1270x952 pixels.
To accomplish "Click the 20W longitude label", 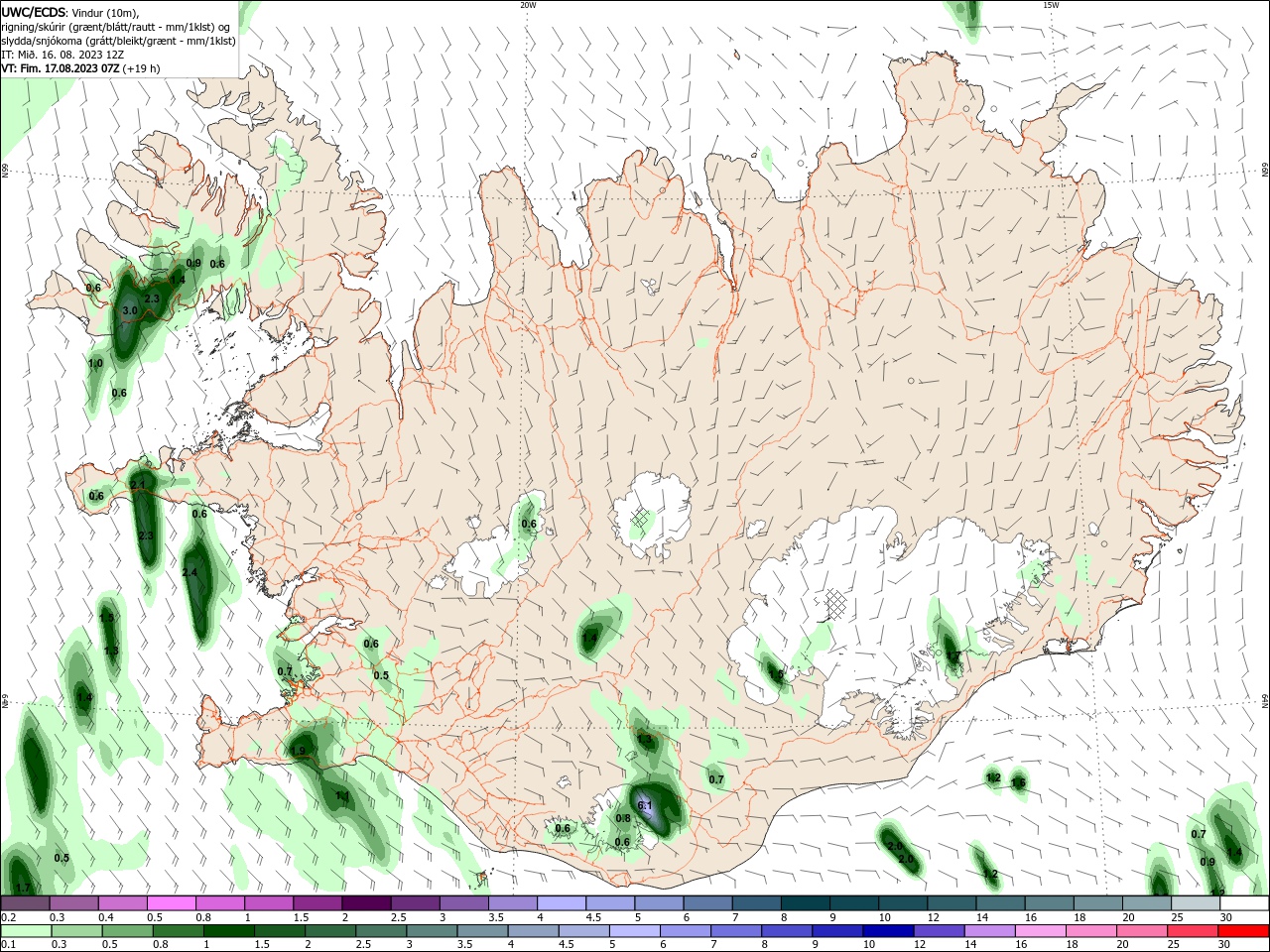I will (x=528, y=5).
